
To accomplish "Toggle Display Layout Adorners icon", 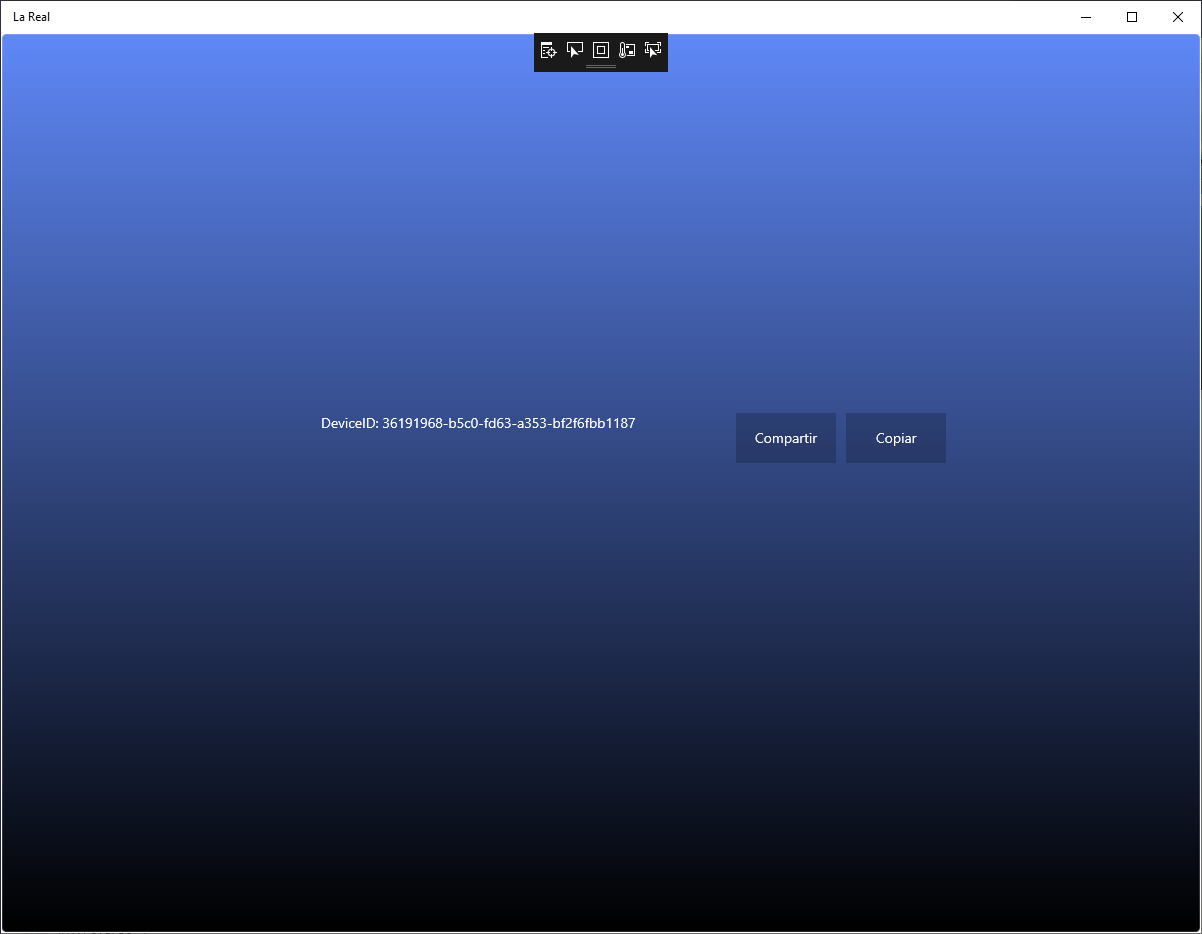I will [601, 50].
